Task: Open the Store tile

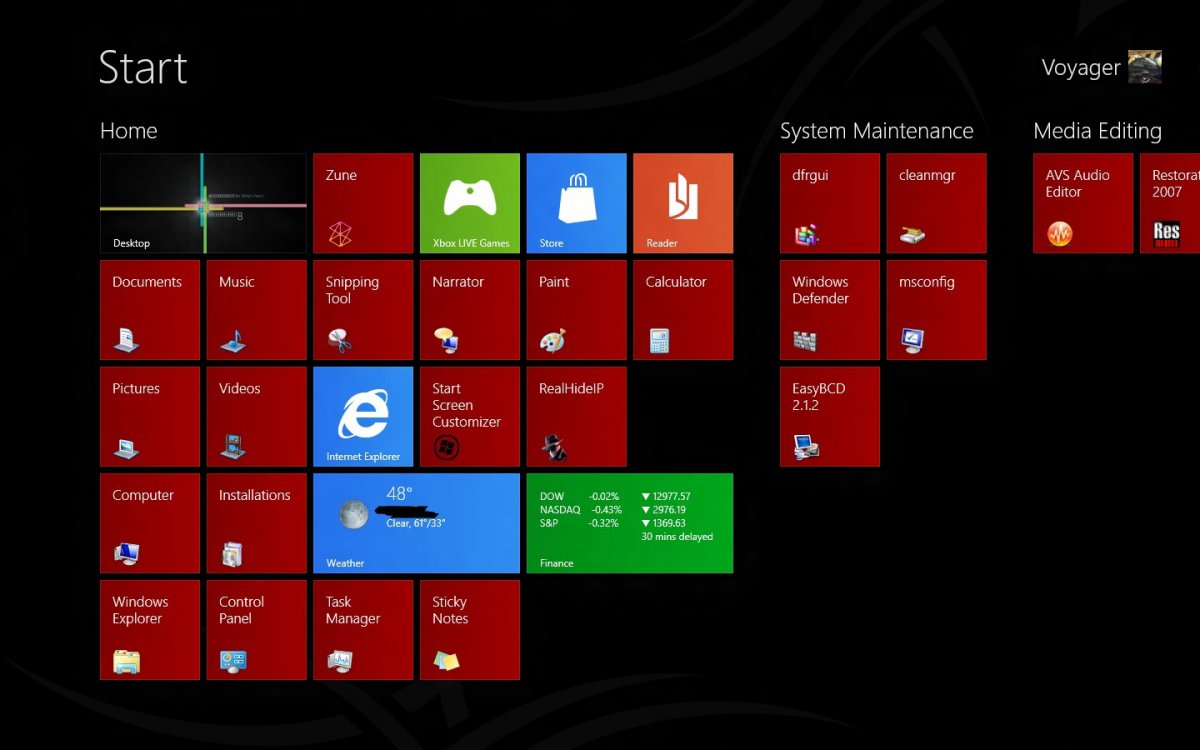Action: [x=577, y=203]
